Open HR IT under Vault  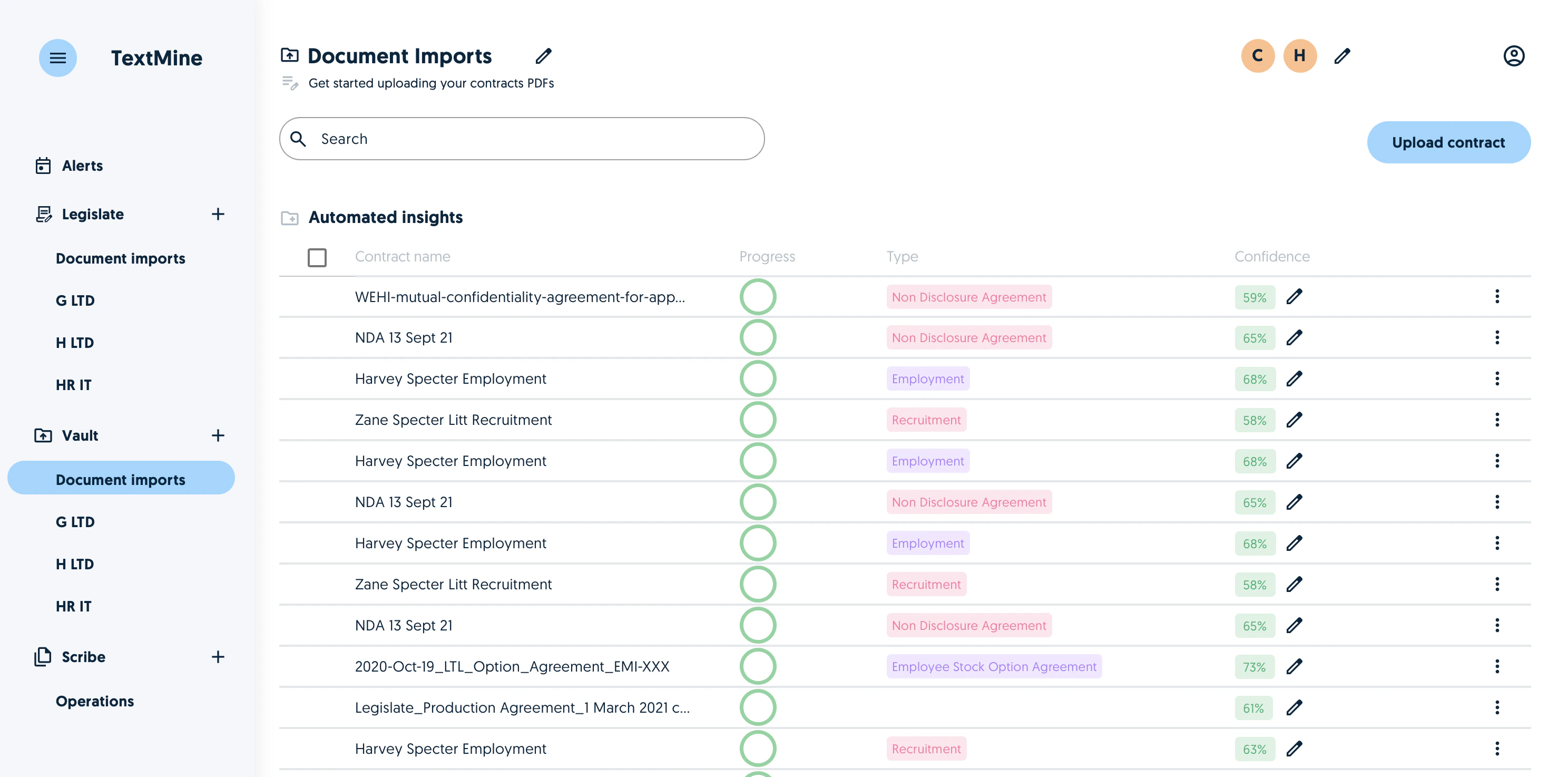coord(74,606)
